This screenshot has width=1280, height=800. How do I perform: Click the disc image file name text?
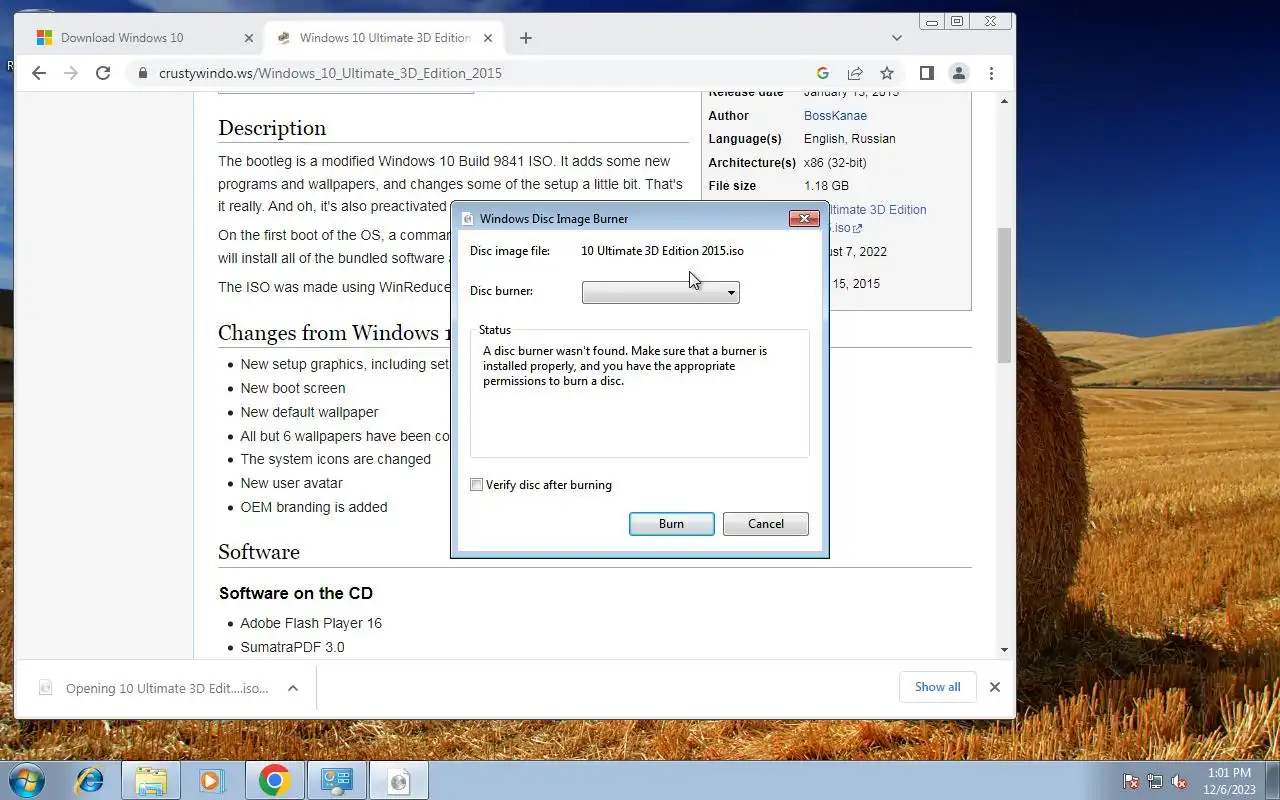(662, 251)
